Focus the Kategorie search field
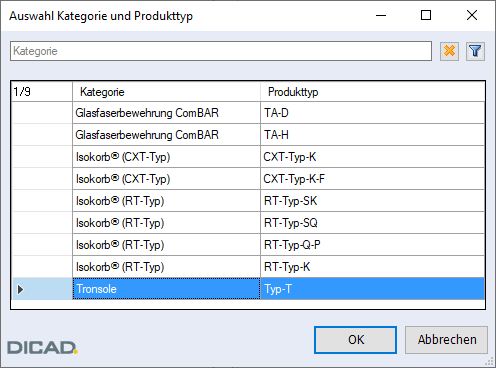Image resolution: width=496 pixels, height=368 pixels. click(221, 51)
